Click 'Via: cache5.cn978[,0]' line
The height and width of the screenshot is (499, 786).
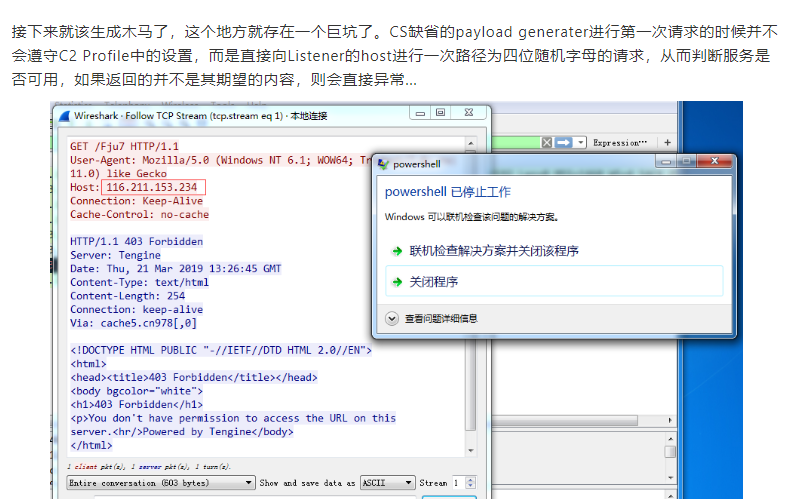coord(133,323)
